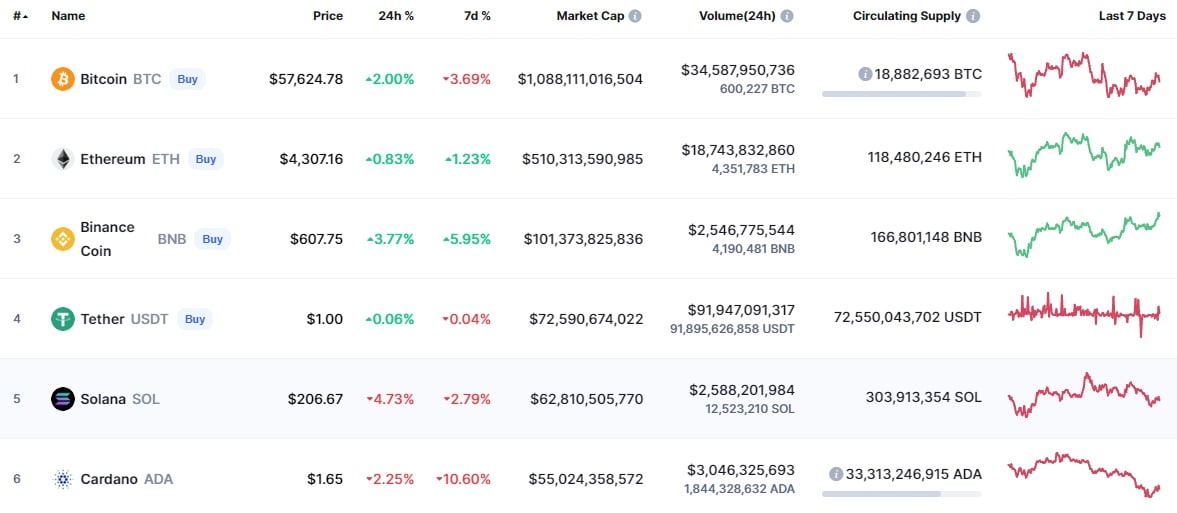1177x513 pixels.
Task: Sort table by Name column
Action: pos(68,16)
